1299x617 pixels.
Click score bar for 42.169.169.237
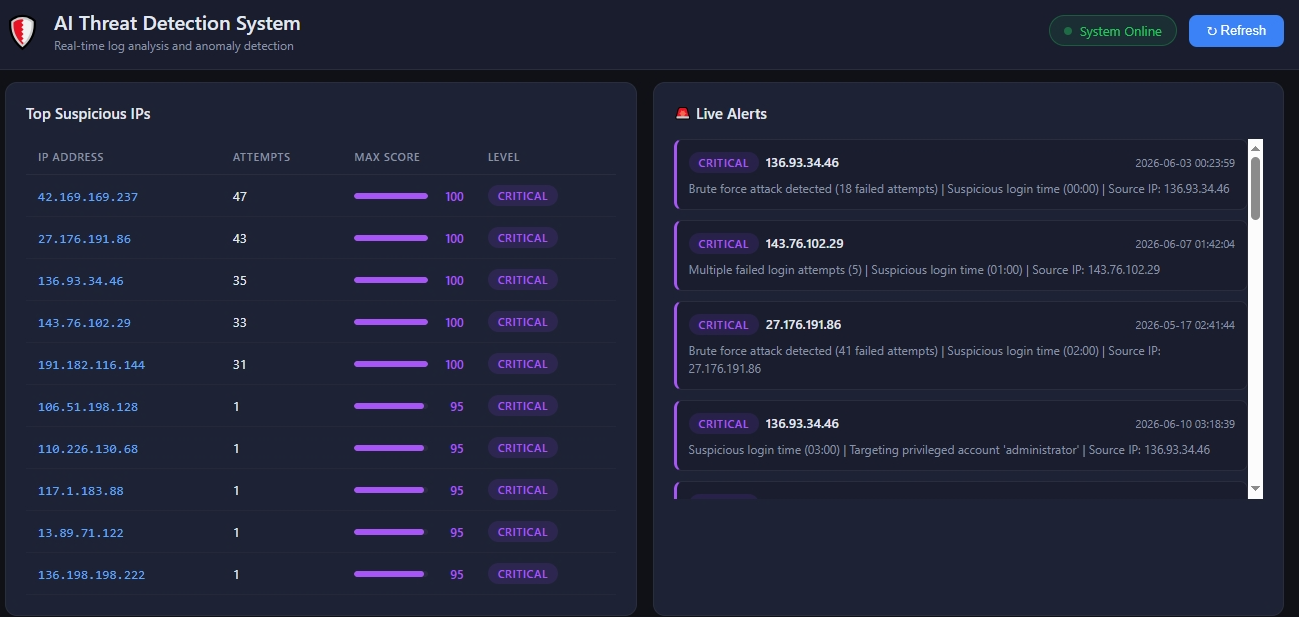(x=391, y=196)
